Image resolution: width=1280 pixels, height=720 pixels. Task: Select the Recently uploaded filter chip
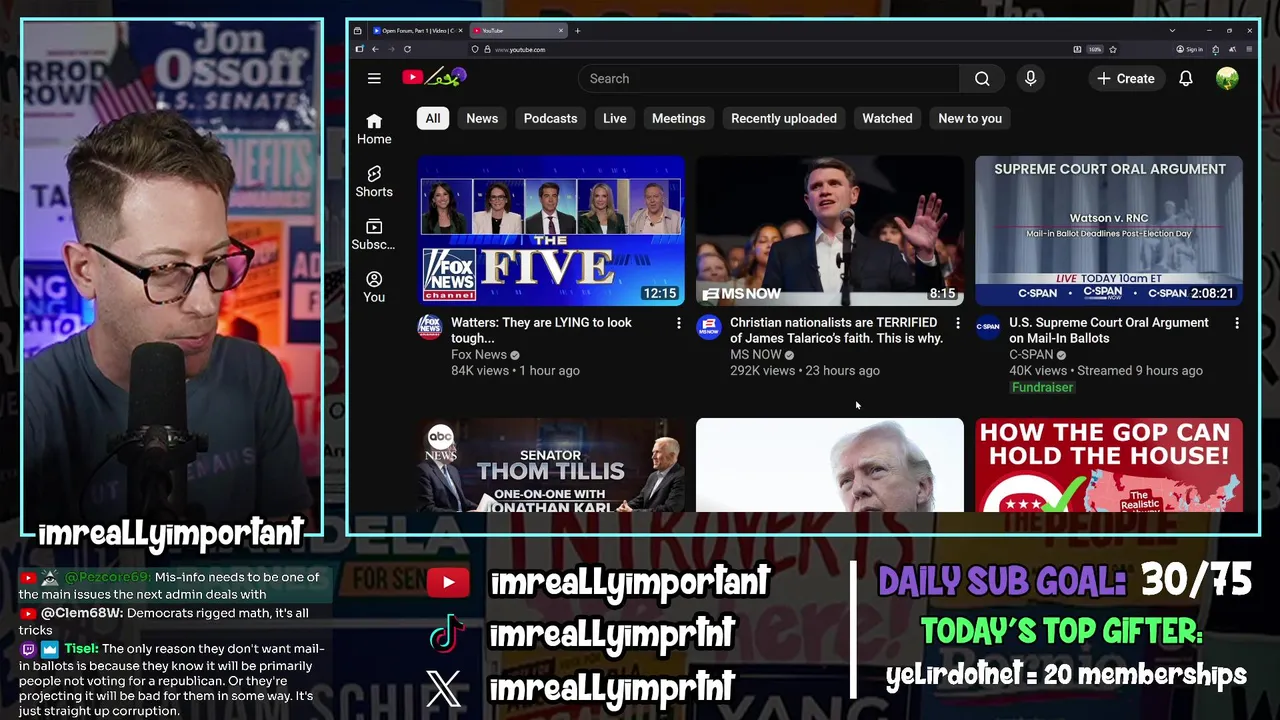point(784,118)
